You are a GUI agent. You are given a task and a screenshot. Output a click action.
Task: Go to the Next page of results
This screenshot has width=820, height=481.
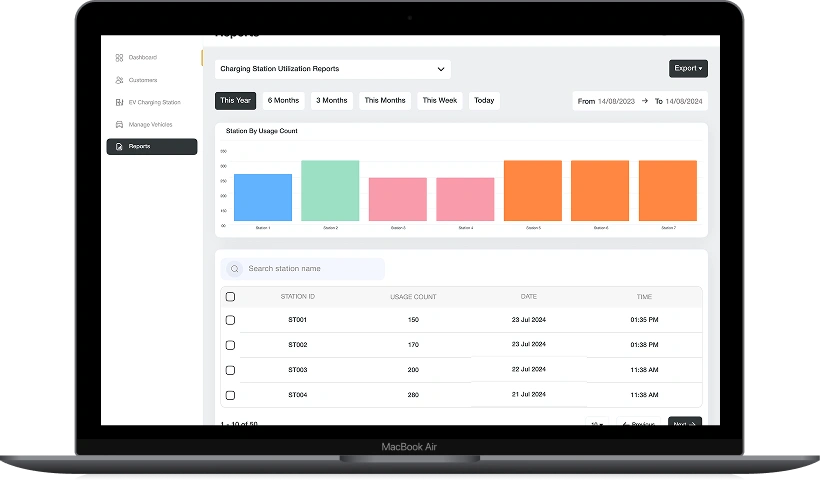point(685,423)
